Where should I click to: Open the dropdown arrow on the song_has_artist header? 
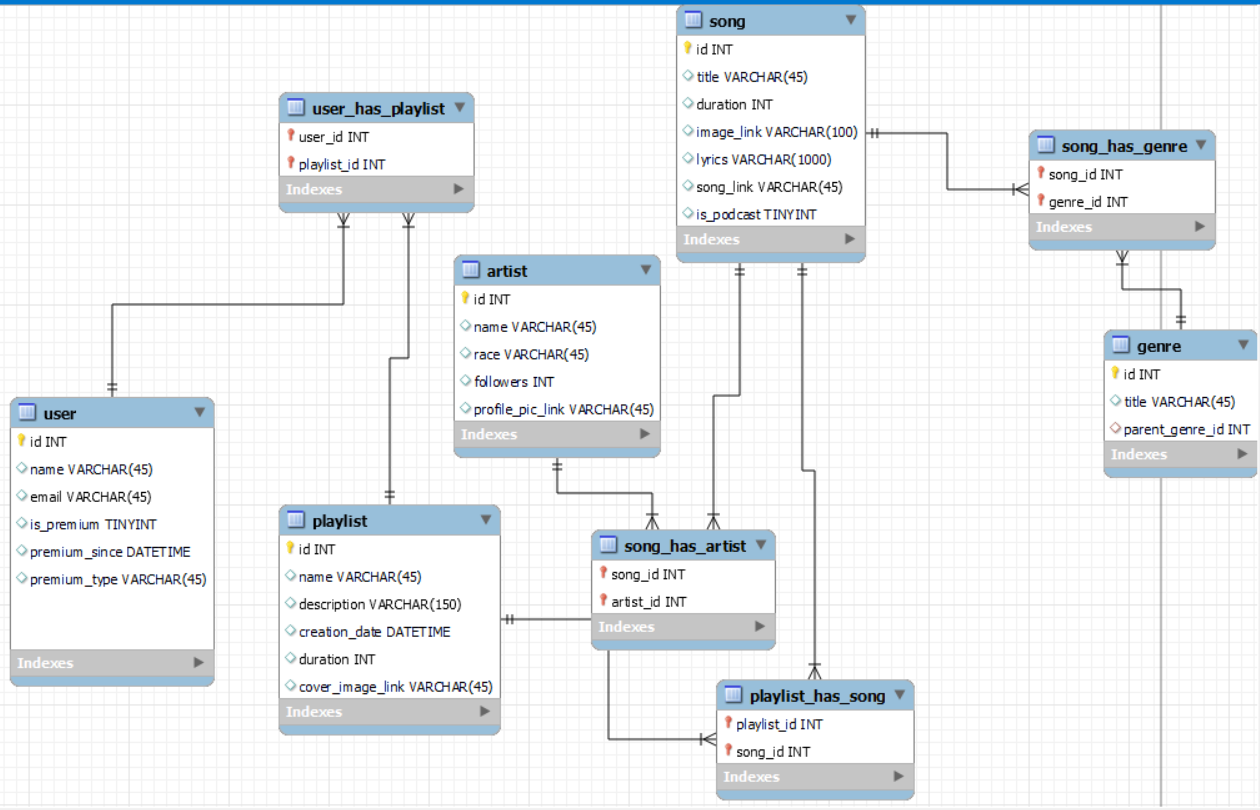pos(762,546)
